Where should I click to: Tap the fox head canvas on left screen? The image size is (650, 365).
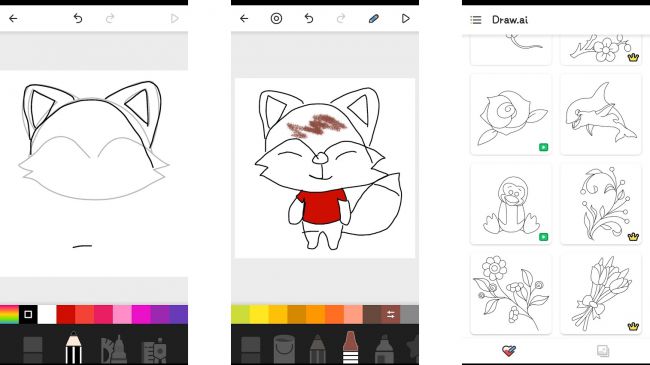94,173
